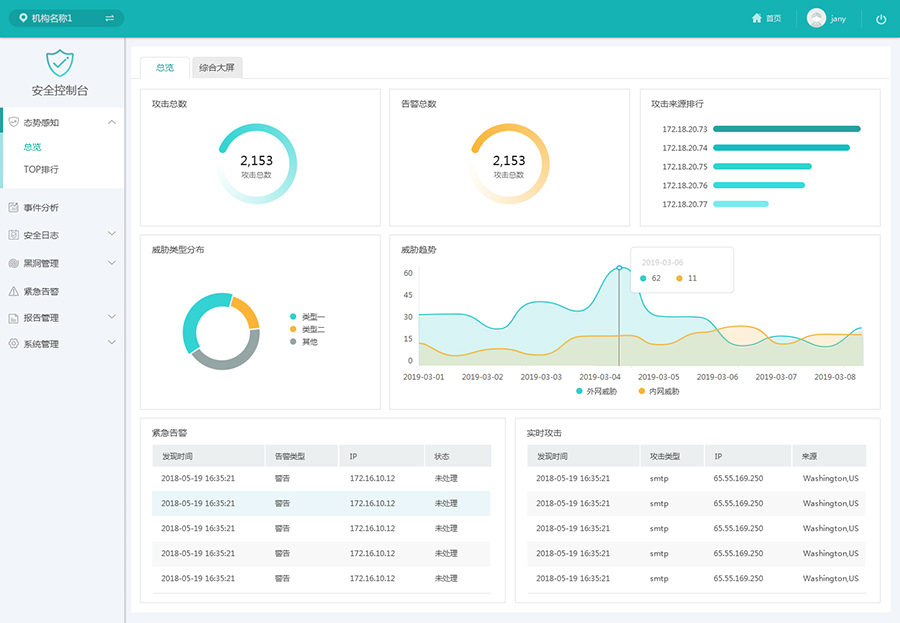
Task: Expand the 报告管理 menu chevron
Action: 111,317
